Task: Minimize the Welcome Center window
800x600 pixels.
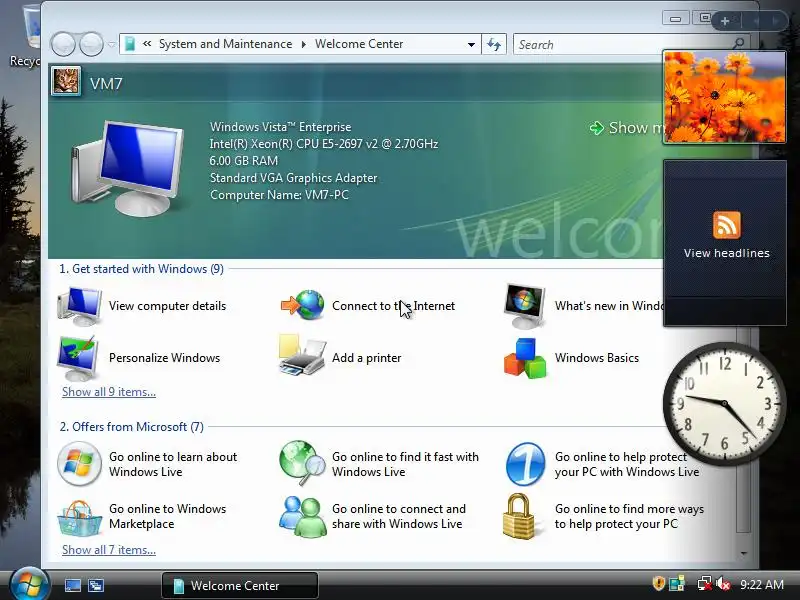Action: [676, 19]
